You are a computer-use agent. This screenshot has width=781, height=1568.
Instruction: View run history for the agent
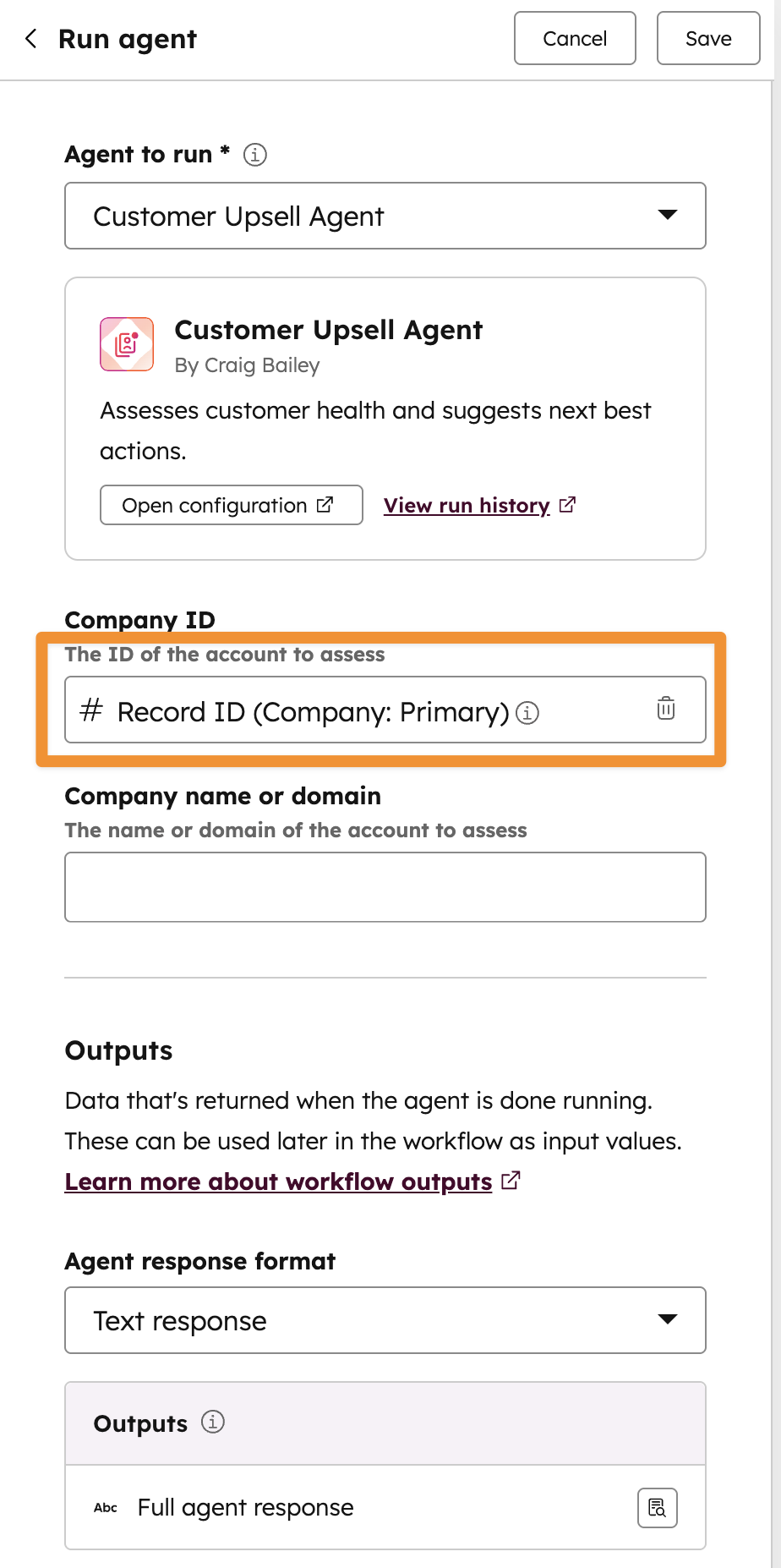[x=467, y=505]
